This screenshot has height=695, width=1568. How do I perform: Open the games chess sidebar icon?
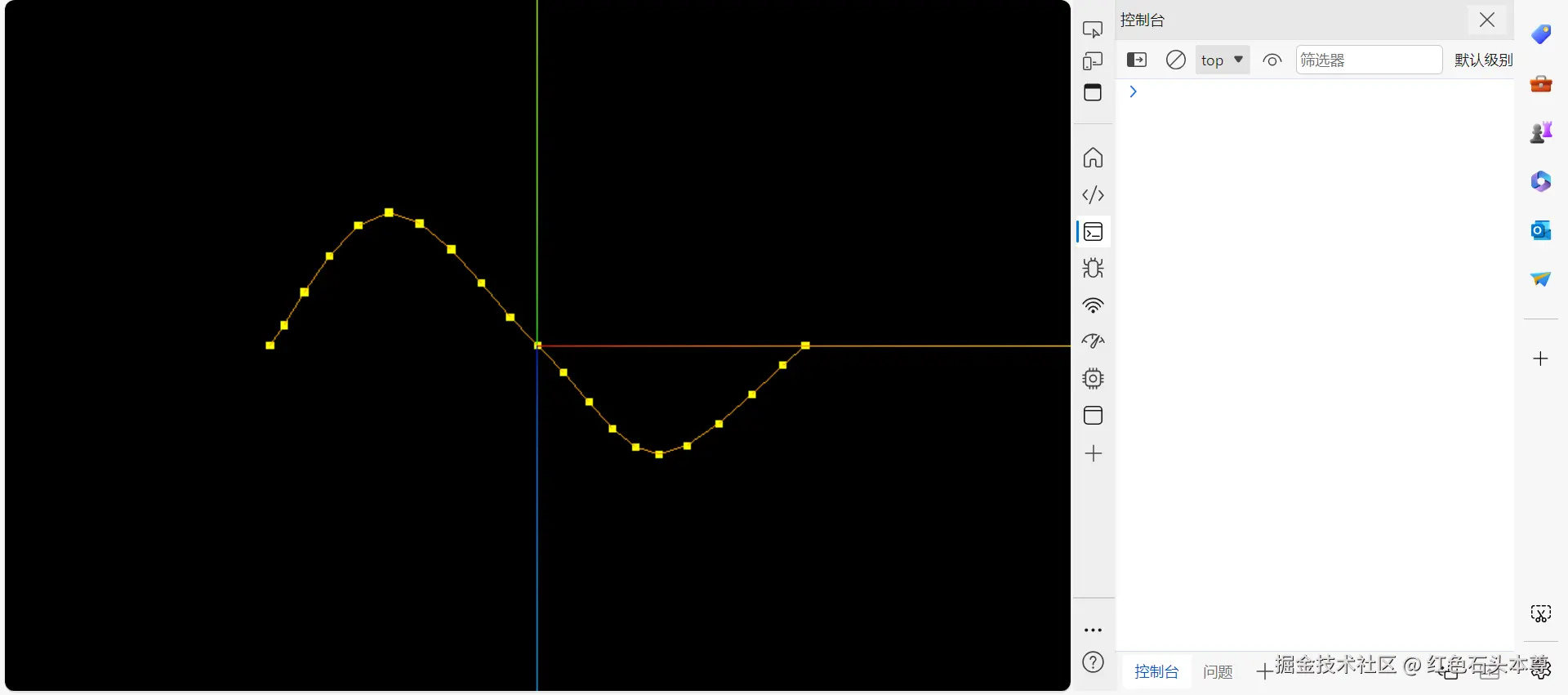coord(1541,132)
